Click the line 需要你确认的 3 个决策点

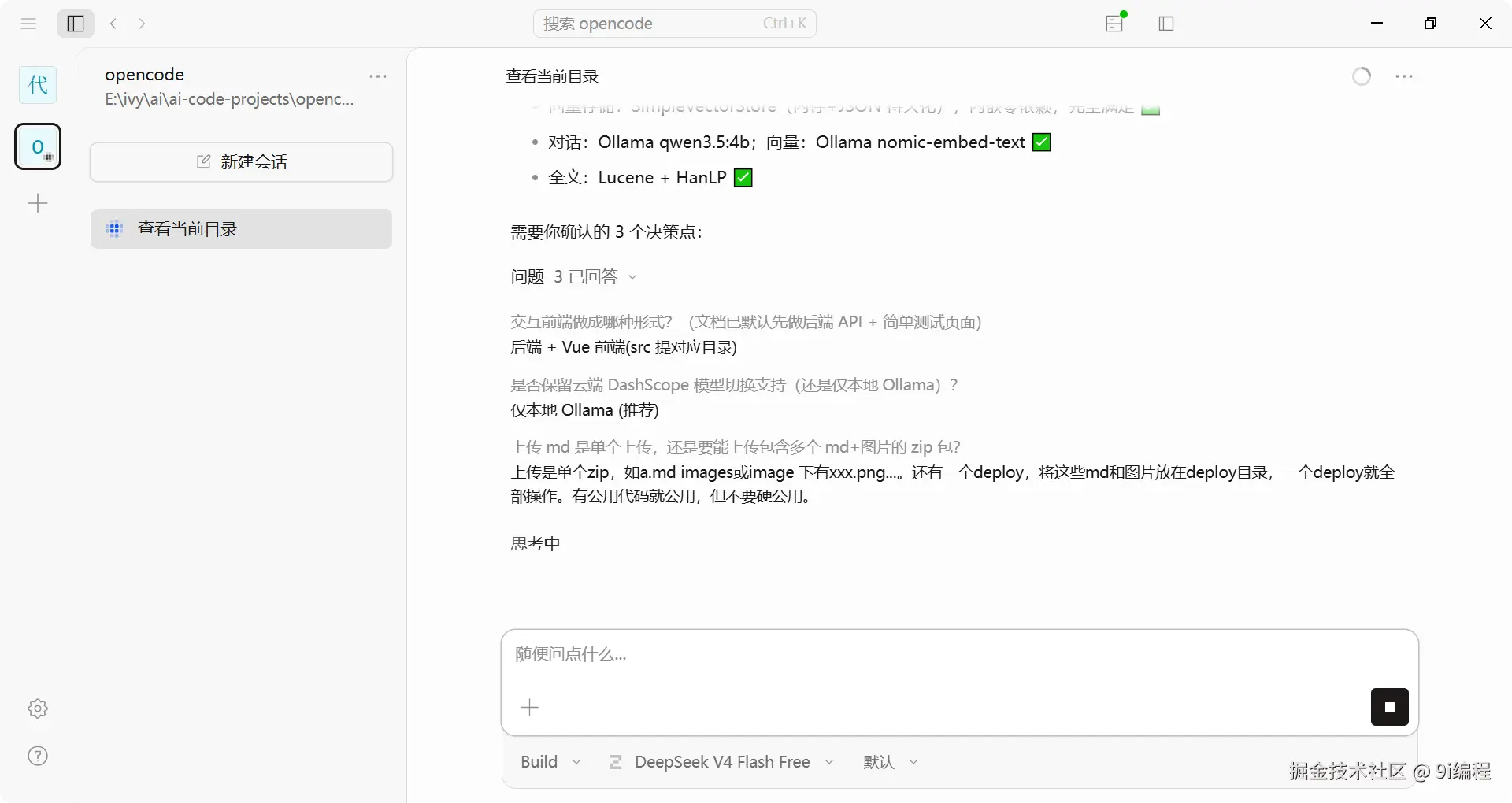606,232
